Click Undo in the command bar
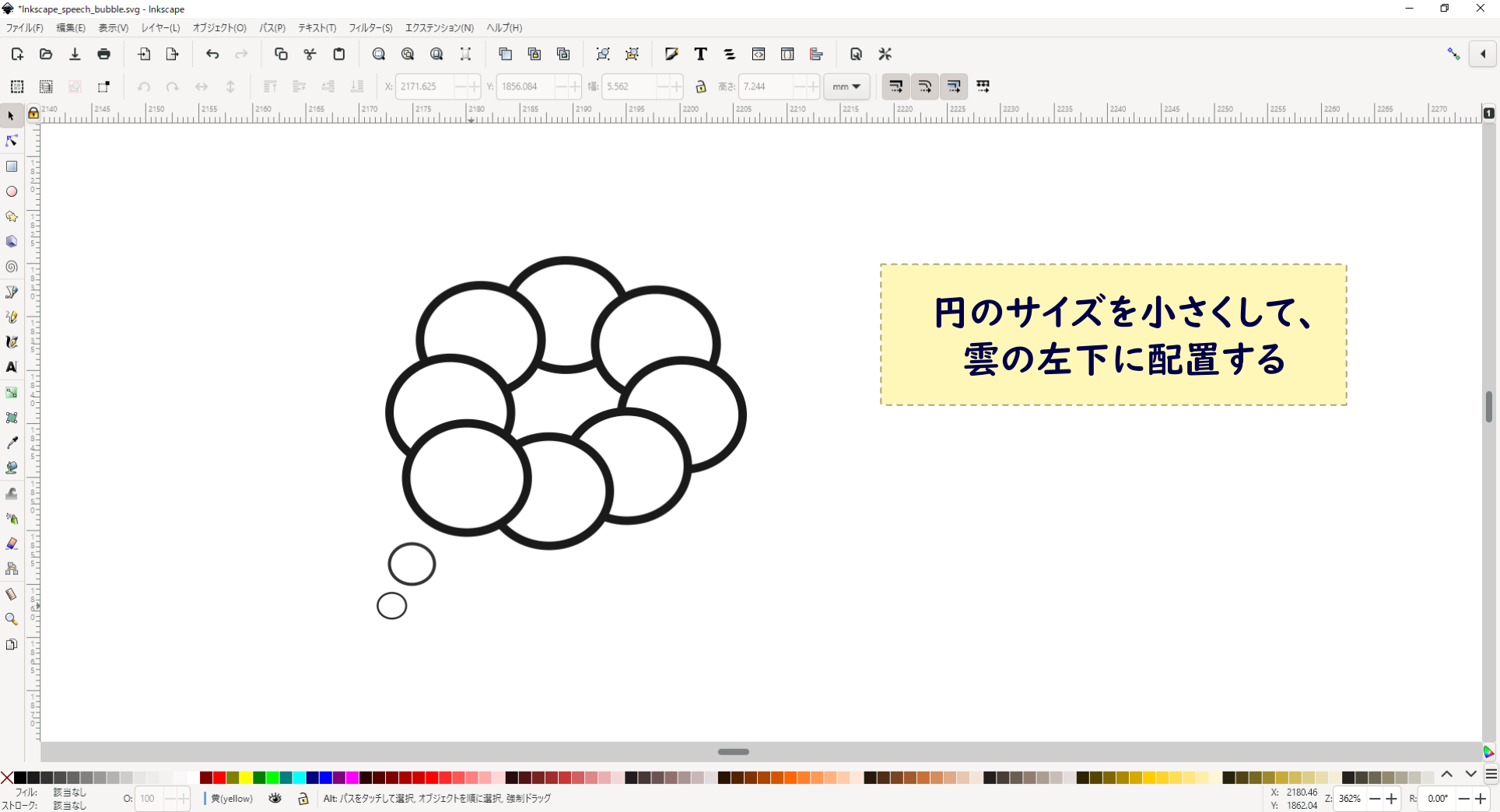1500x812 pixels. tap(212, 54)
